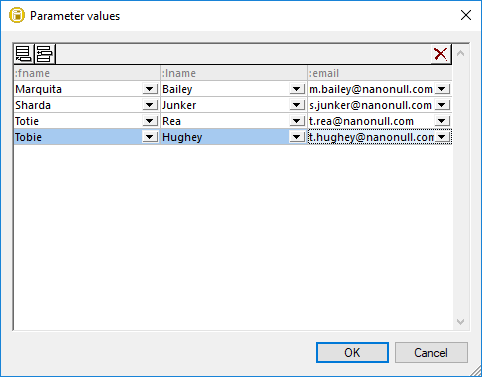482x377 pixels.
Task: Expand dropdown next to Sharda
Action: tap(150, 105)
